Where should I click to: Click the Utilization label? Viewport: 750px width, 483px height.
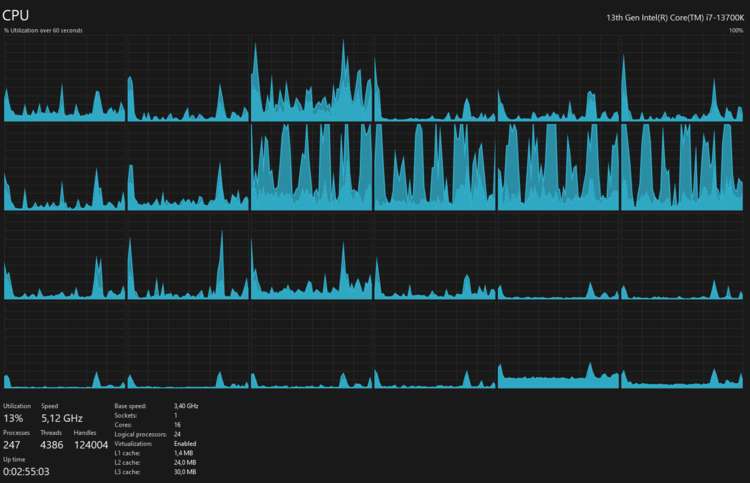click(x=17, y=406)
